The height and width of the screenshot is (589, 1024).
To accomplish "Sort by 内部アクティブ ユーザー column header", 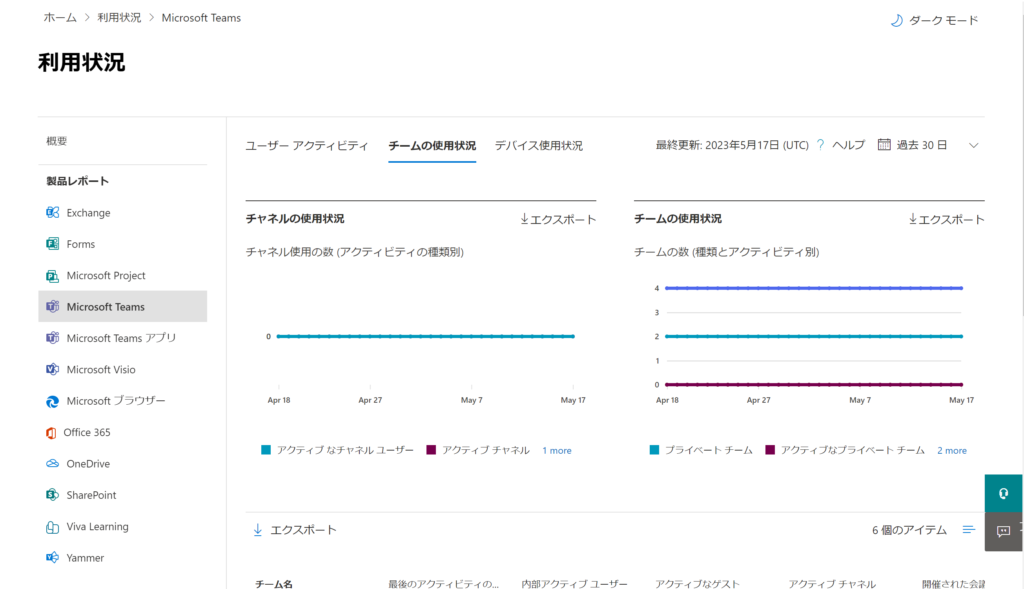I will (x=575, y=584).
